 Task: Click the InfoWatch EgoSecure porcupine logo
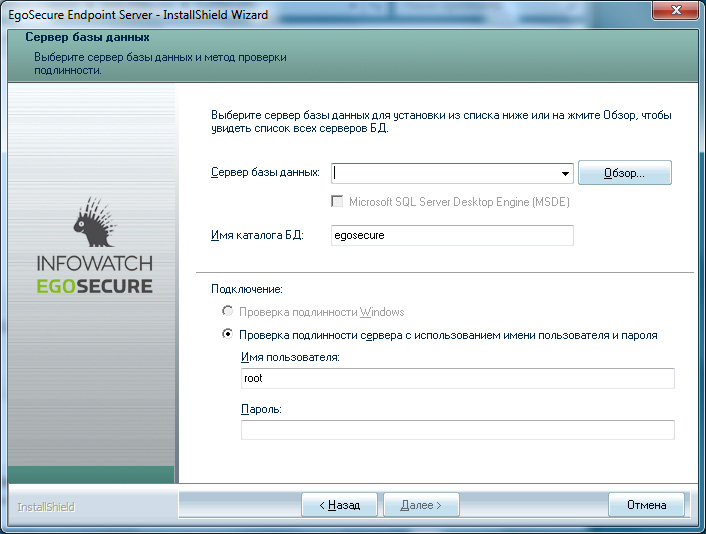[x=95, y=245]
